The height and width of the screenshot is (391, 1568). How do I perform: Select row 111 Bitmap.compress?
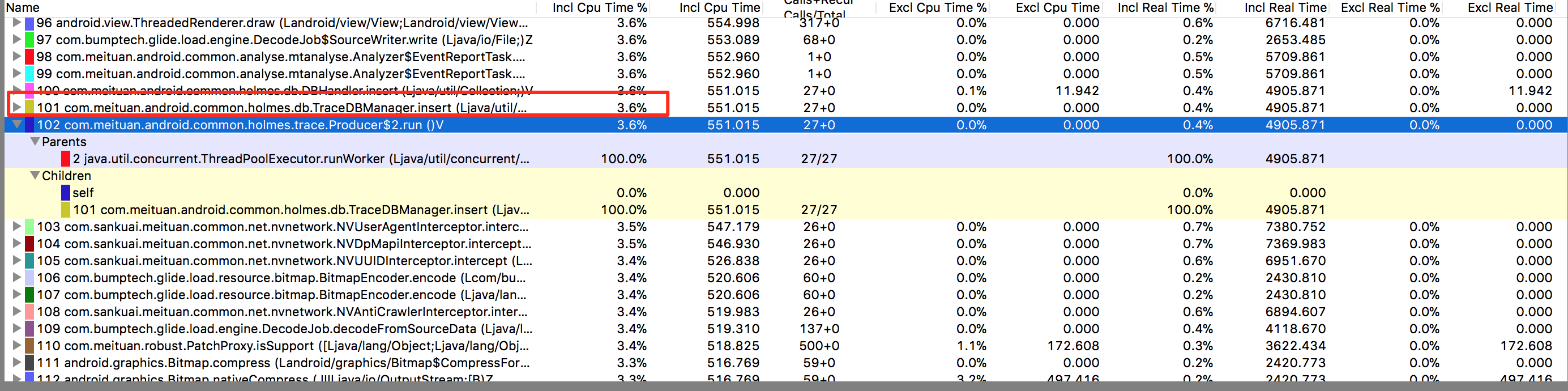click(786, 363)
